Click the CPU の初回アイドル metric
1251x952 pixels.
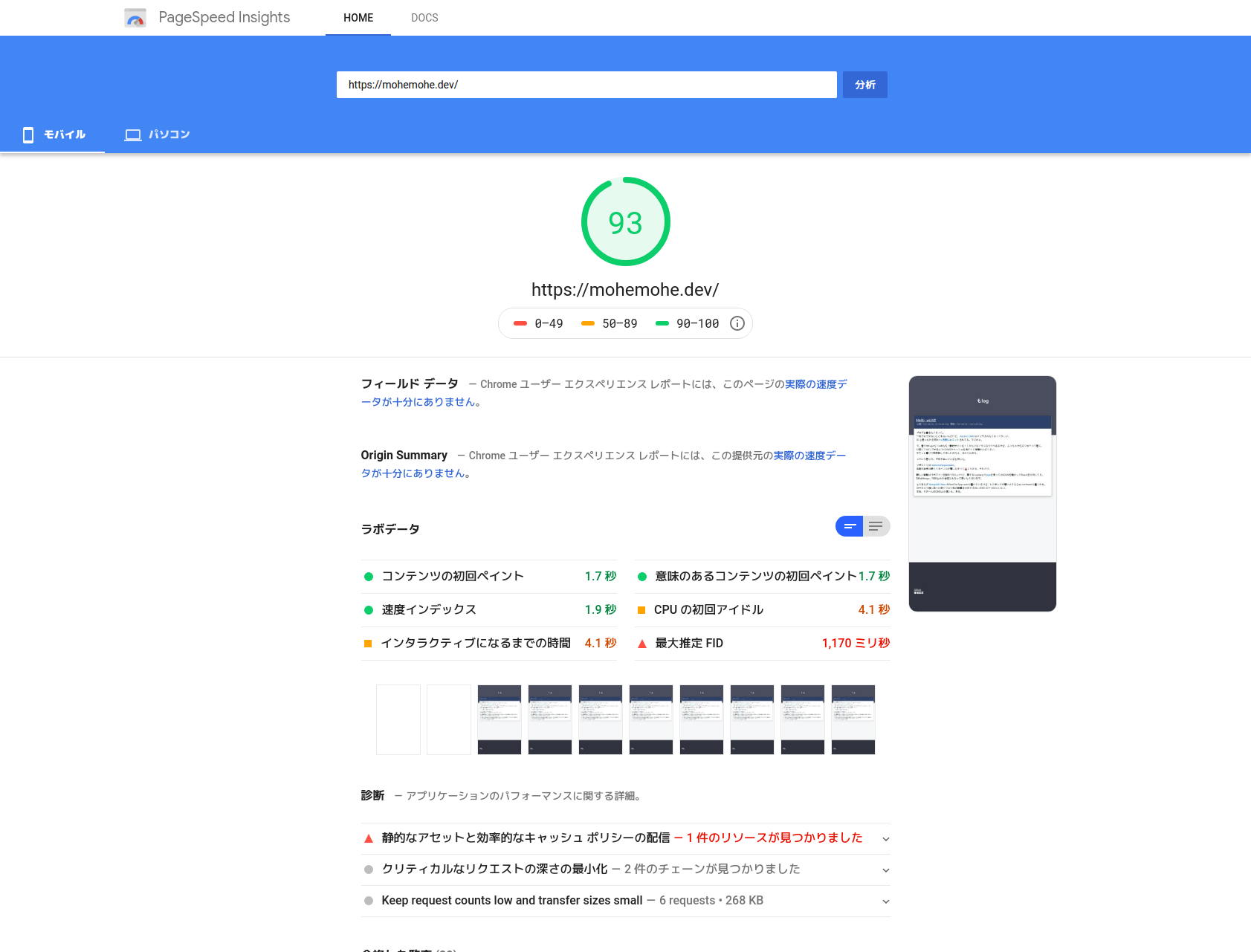click(763, 610)
